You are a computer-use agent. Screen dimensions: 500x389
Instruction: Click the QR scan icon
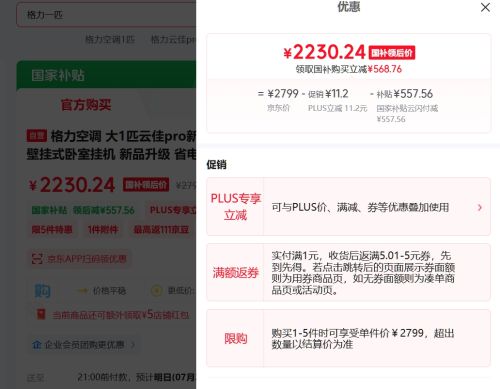pyautogui.click(x=37, y=259)
